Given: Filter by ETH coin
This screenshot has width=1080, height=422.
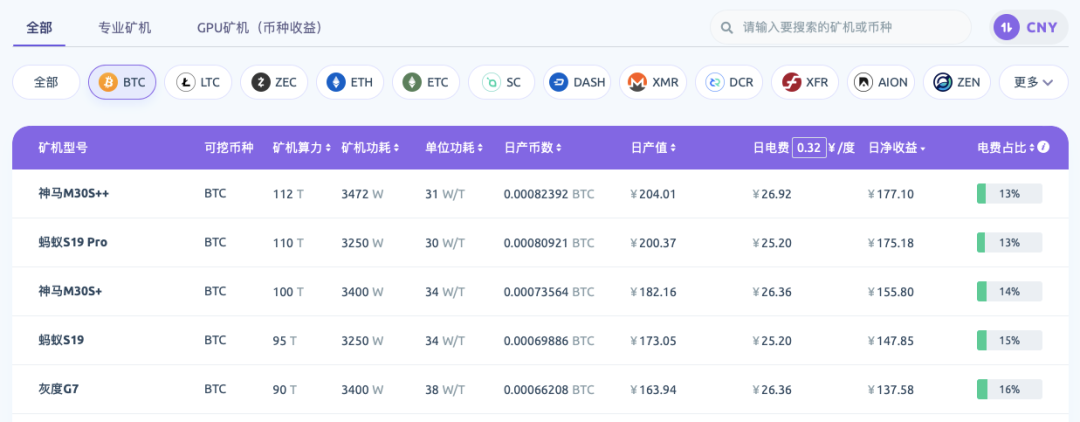Looking at the screenshot, I should 350,82.
